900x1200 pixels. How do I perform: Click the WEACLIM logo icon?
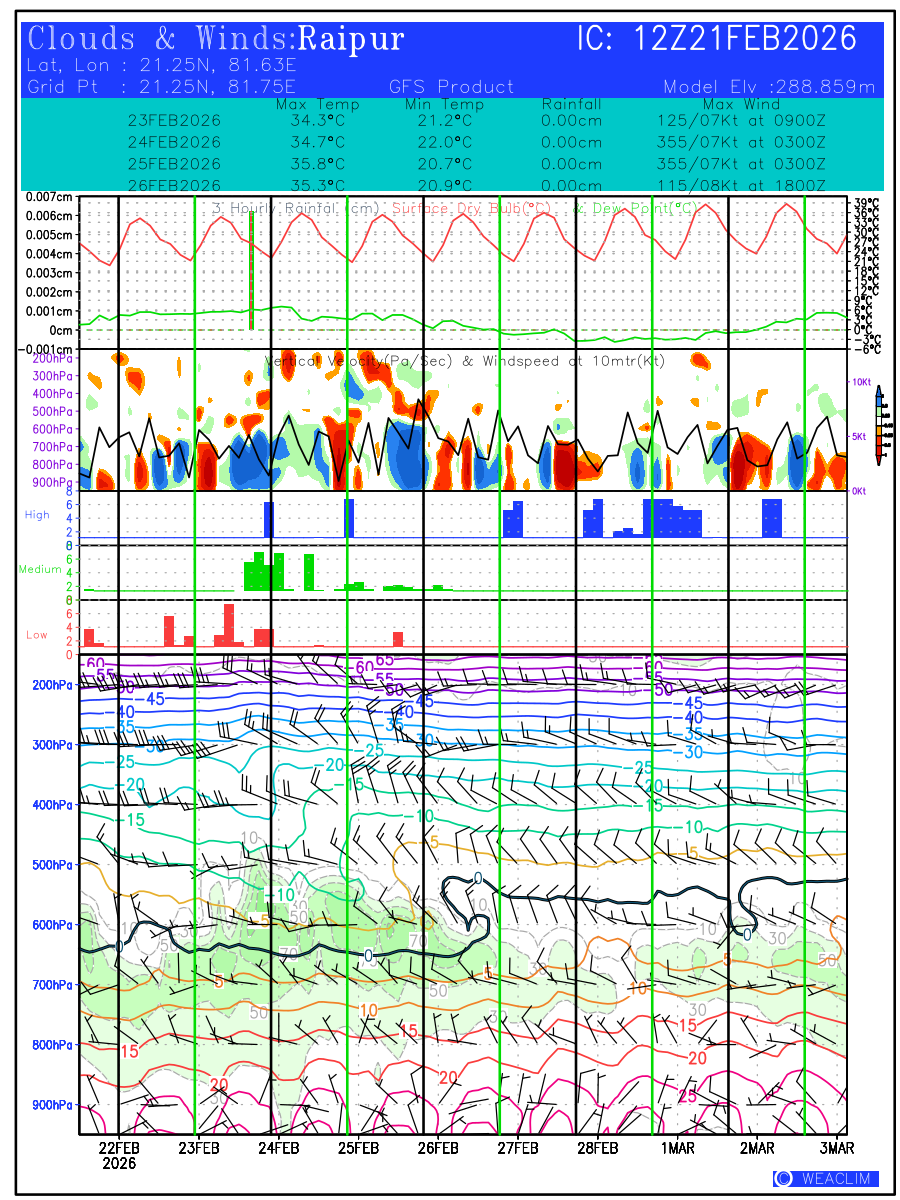pyautogui.click(x=783, y=1179)
